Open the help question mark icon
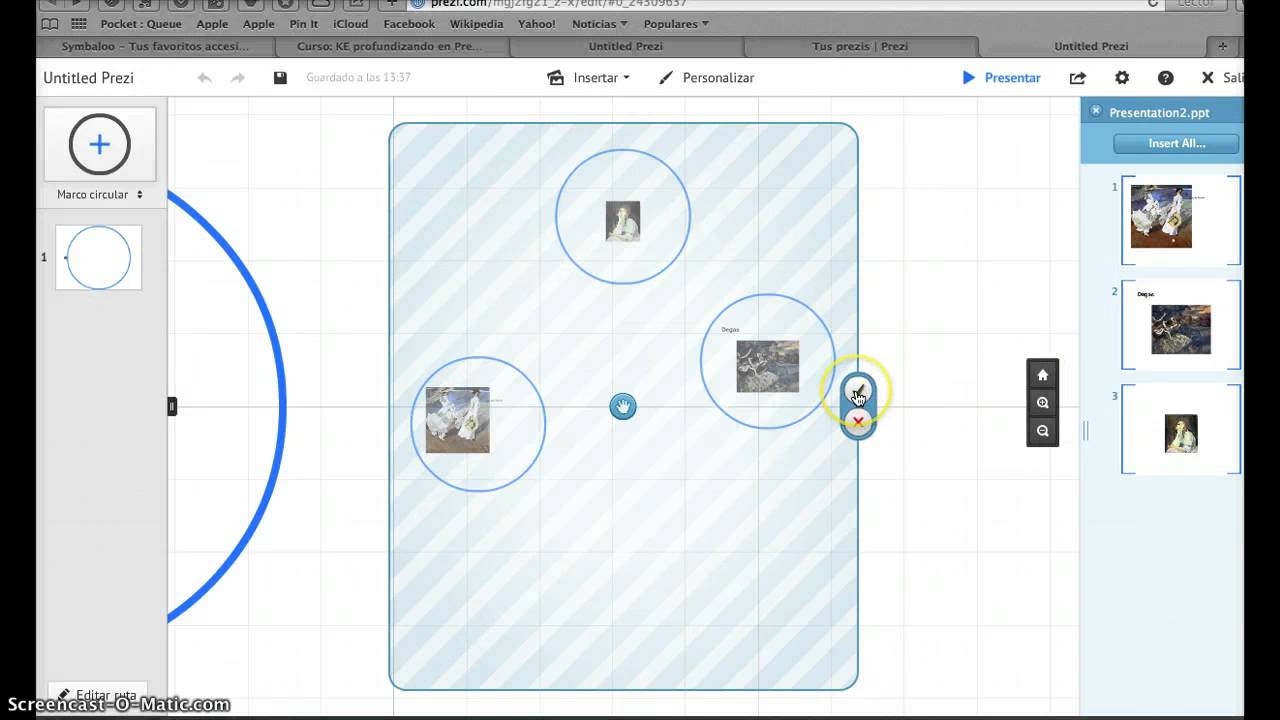 point(1166,78)
